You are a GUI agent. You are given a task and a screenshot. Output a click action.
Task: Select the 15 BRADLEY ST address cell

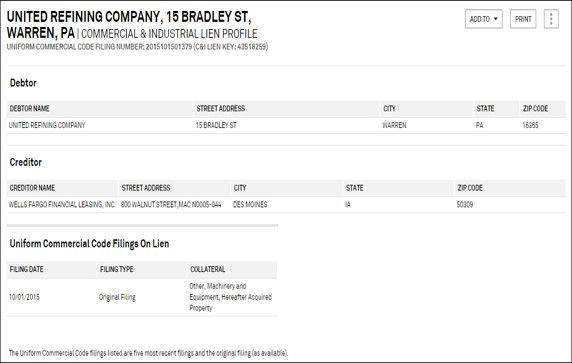coord(216,125)
